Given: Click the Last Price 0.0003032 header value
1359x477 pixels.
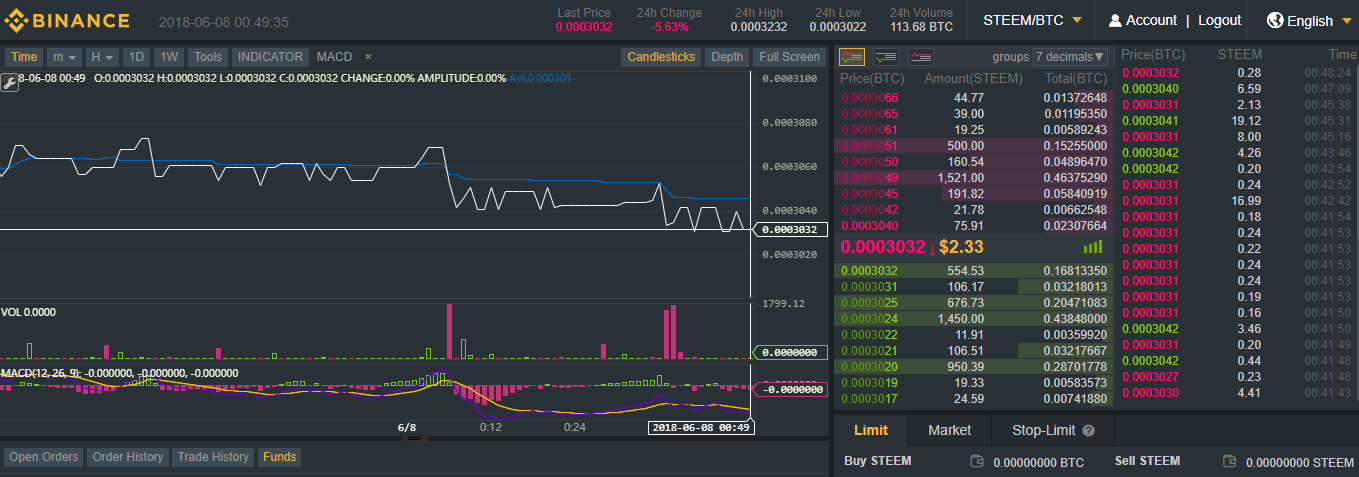Looking at the screenshot, I should [584, 27].
